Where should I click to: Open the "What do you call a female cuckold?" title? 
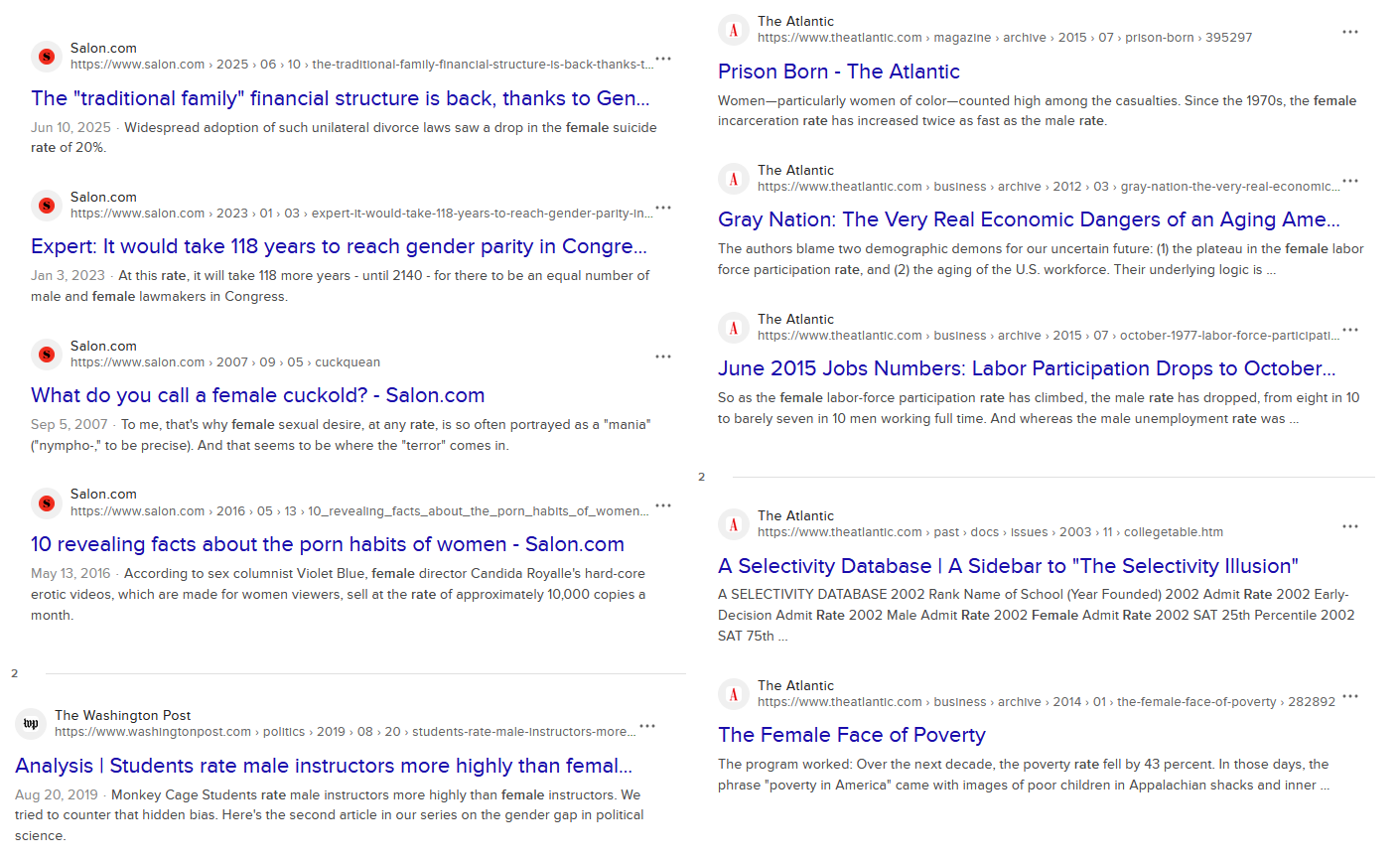pos(258,395)
